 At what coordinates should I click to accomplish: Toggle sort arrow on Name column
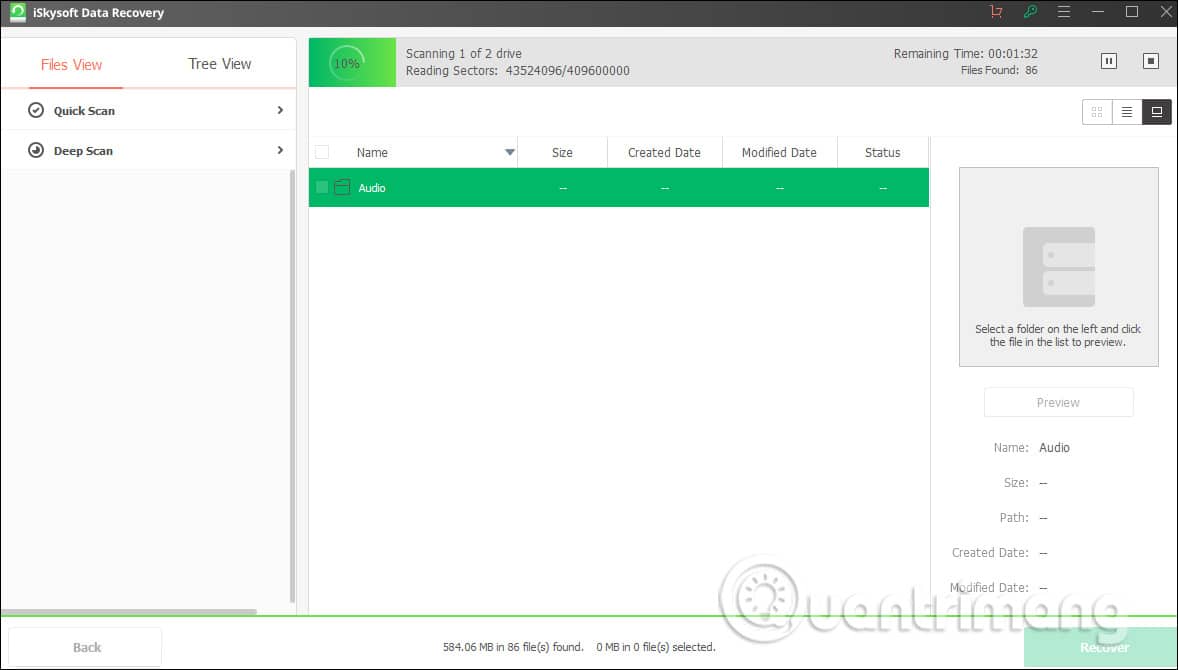tap(509, 152)
